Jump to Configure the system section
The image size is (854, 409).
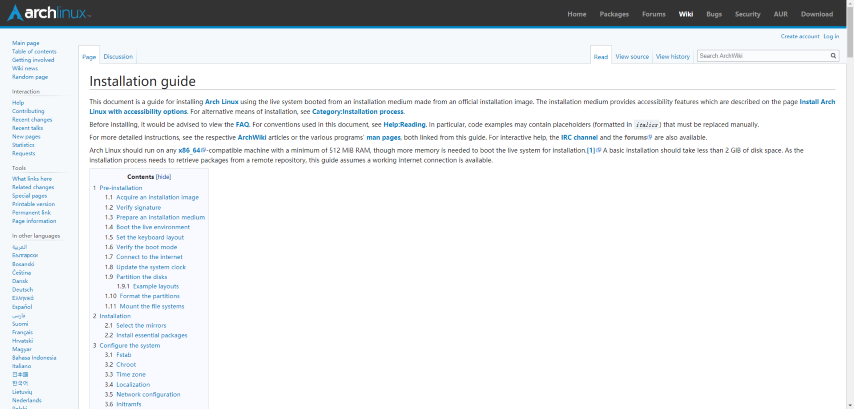pos(130,346)
